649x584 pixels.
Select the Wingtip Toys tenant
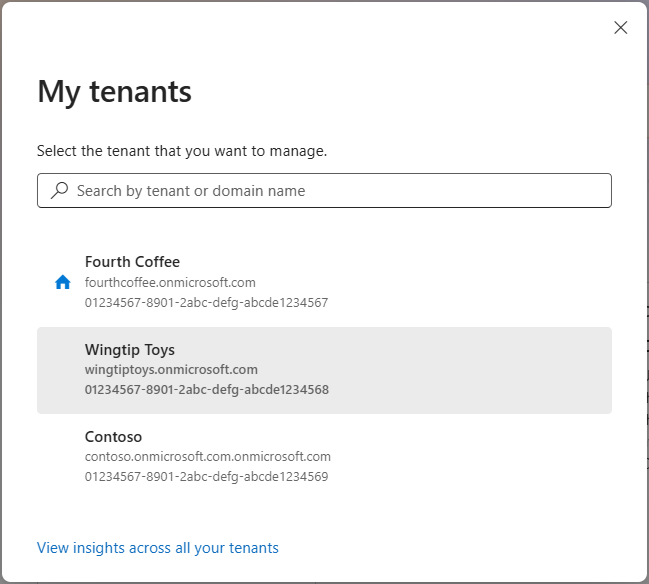(324, 370)
